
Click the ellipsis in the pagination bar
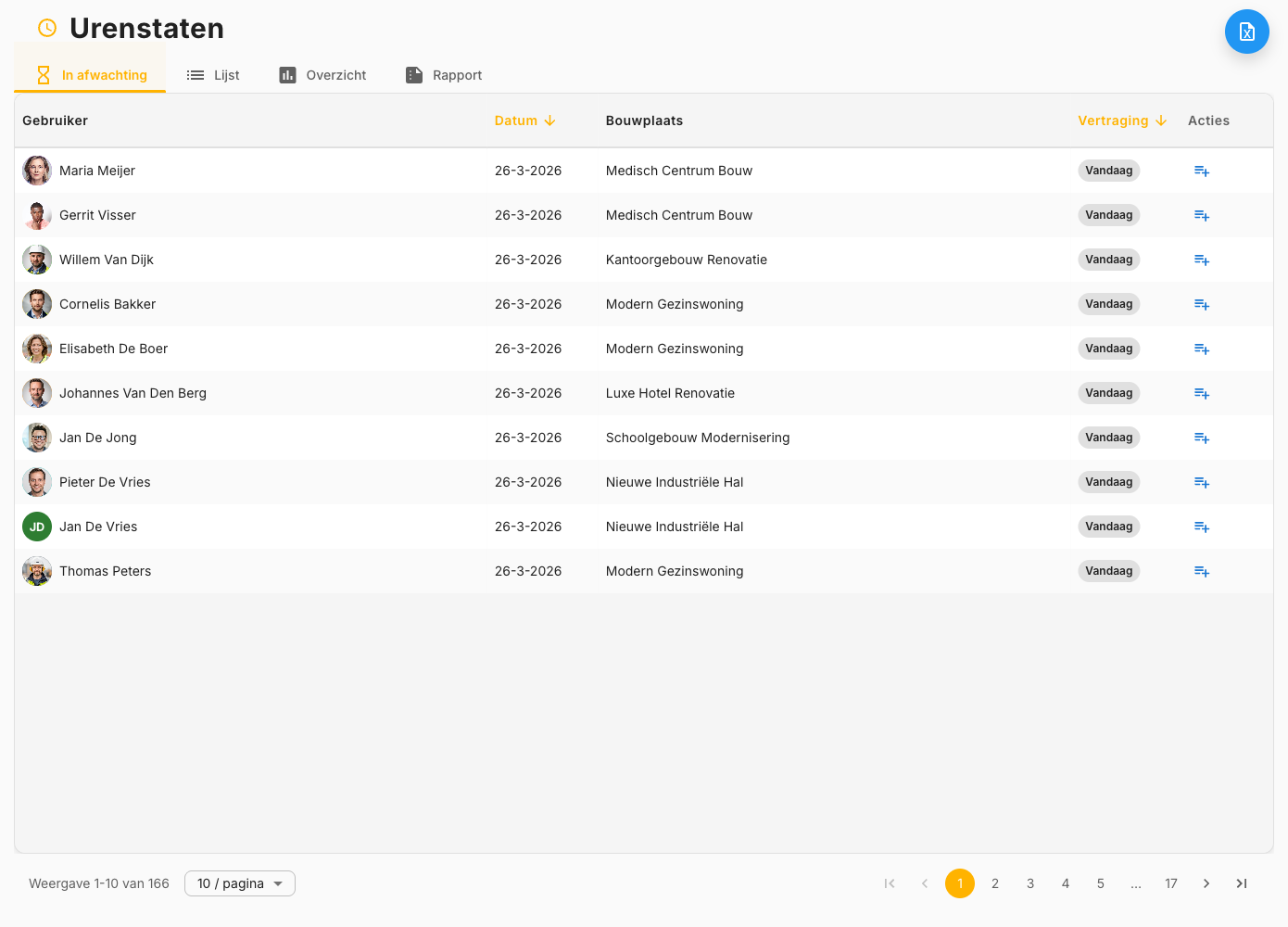point(1136,883)
